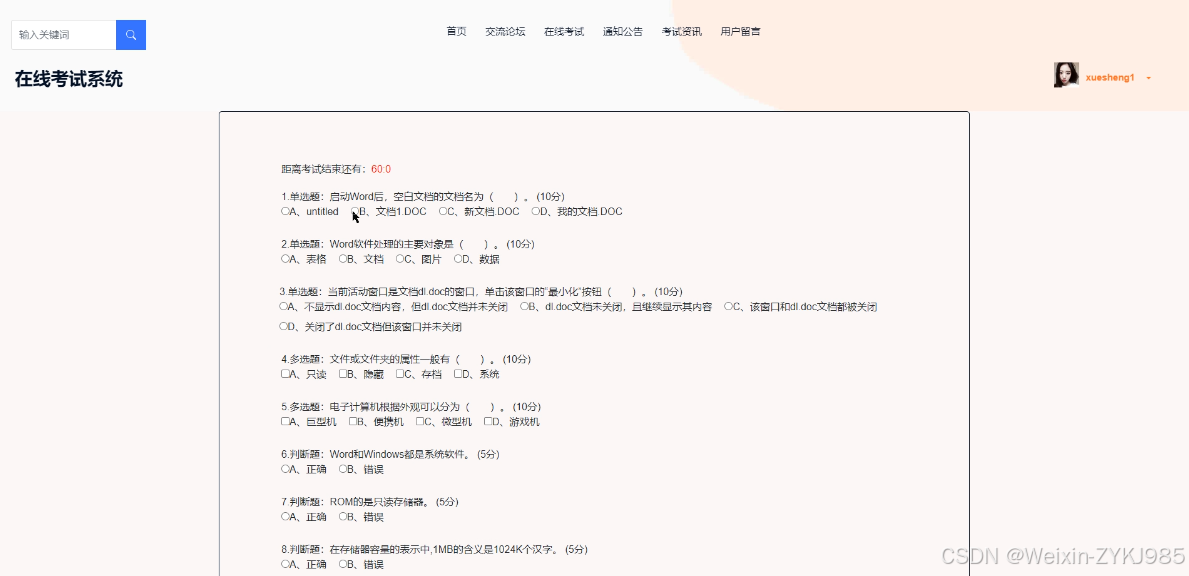Click question 5 text about 电子计算机 appearance
Screen dimensions: 1189x576
pyautogui.click(x=411, y=406)
